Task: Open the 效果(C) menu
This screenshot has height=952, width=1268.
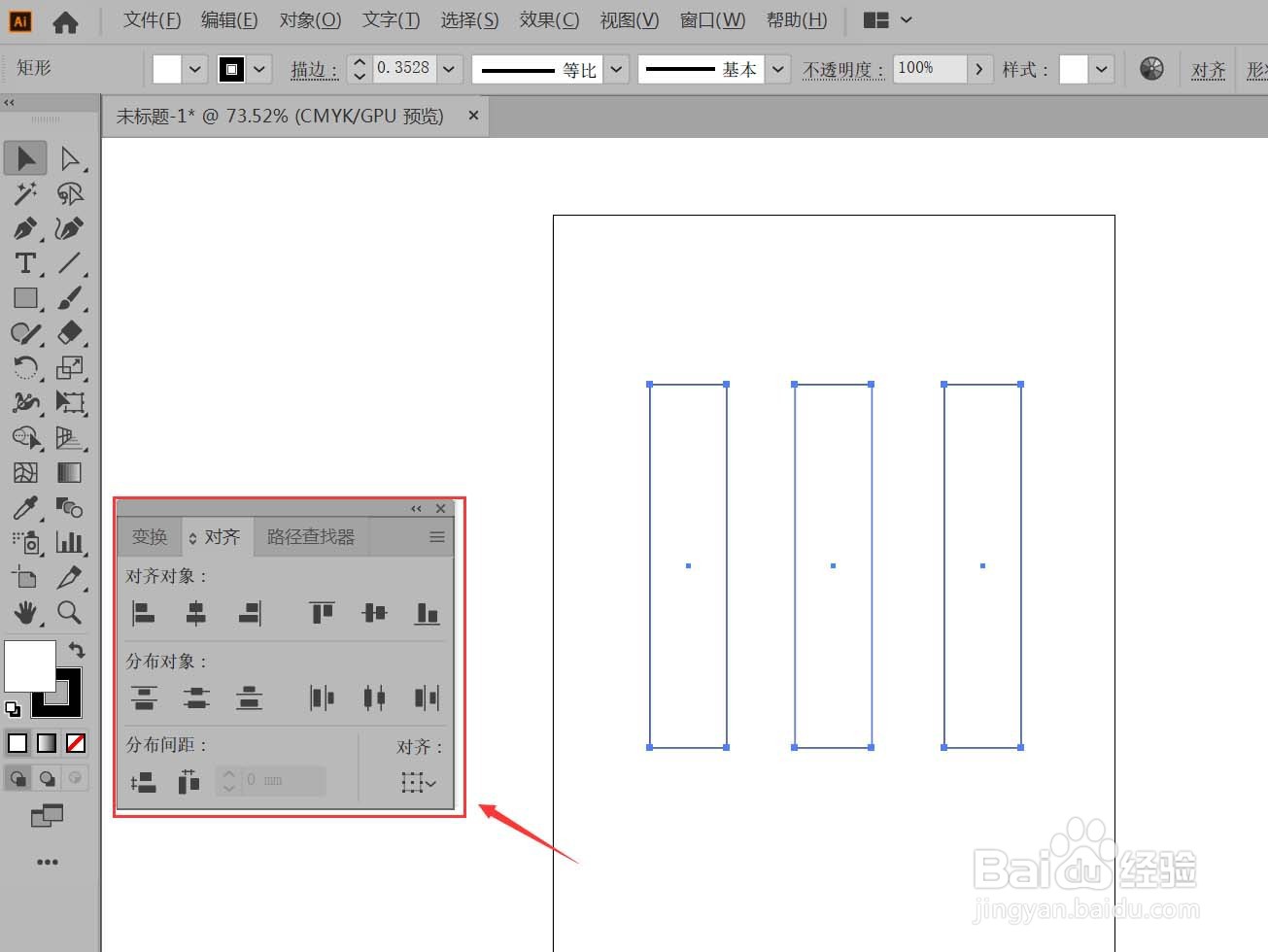Action: (549, 20)
